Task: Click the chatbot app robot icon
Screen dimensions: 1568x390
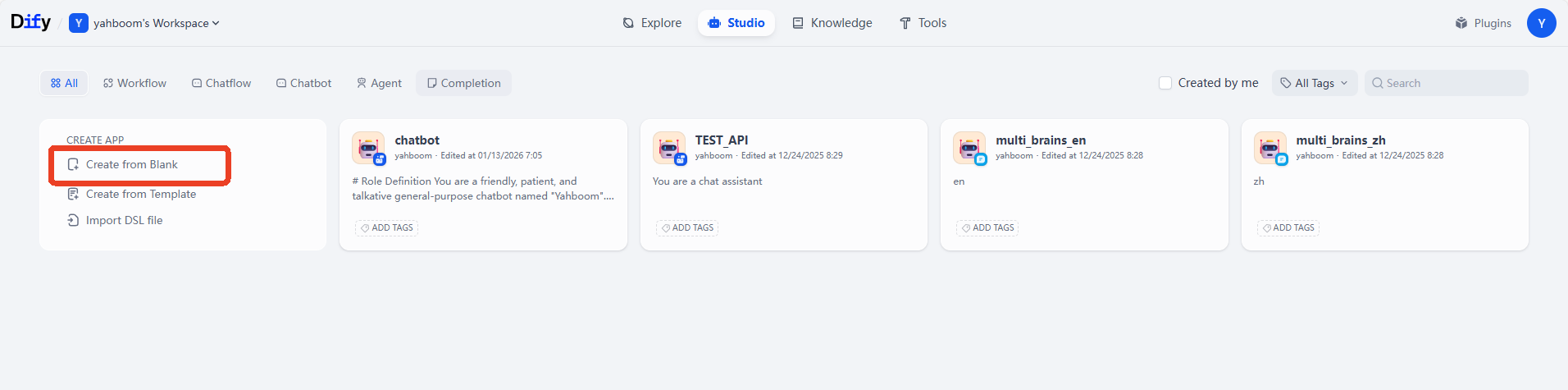Action: click(368, 149)
